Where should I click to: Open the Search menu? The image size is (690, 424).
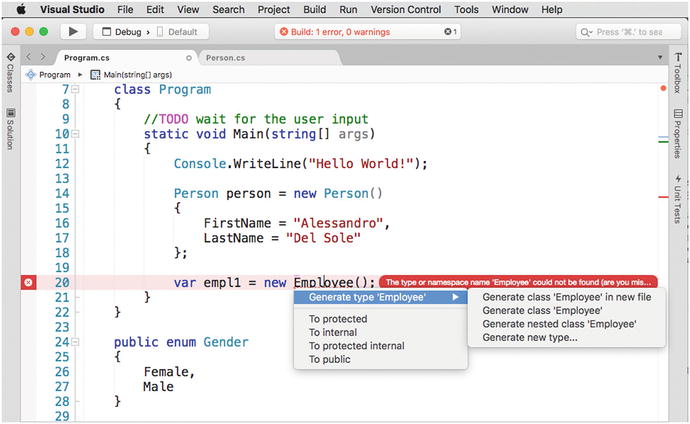228,9
